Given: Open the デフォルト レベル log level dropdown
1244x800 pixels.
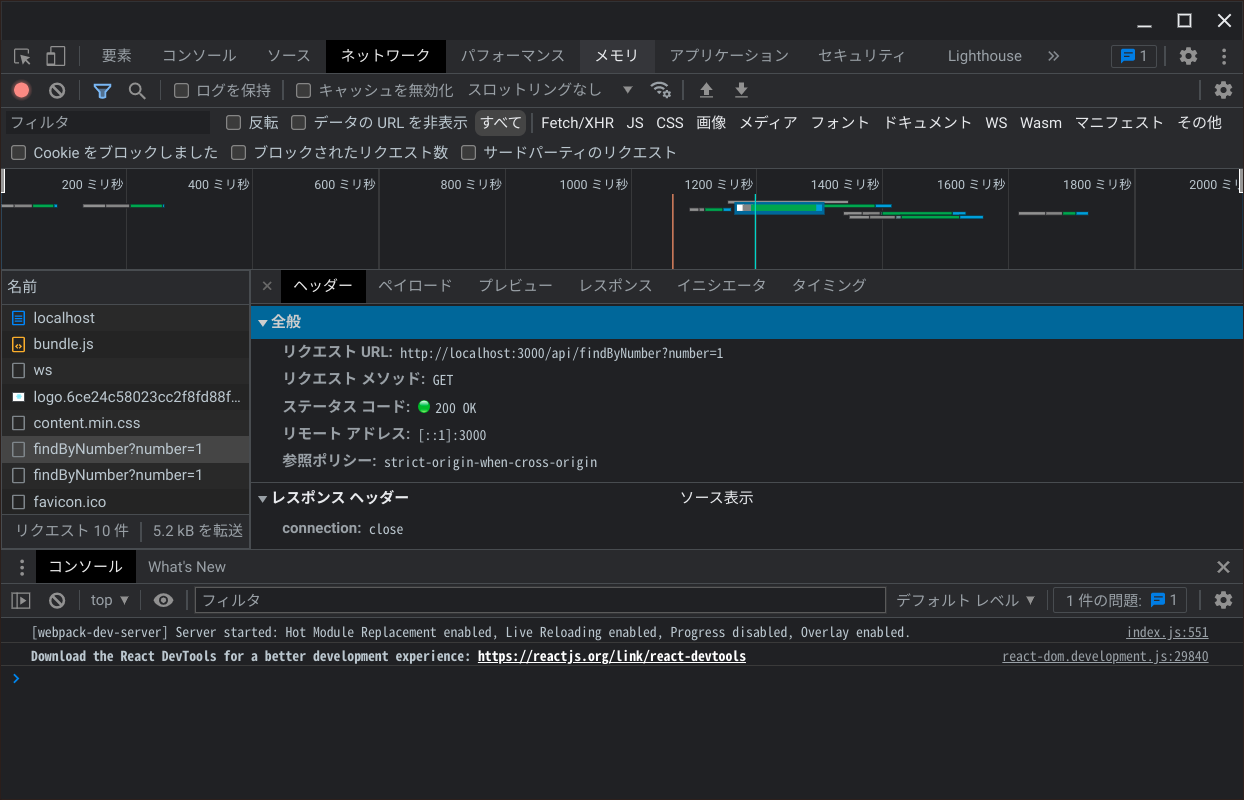Looking at the screenshot, I should coord(966,600).
